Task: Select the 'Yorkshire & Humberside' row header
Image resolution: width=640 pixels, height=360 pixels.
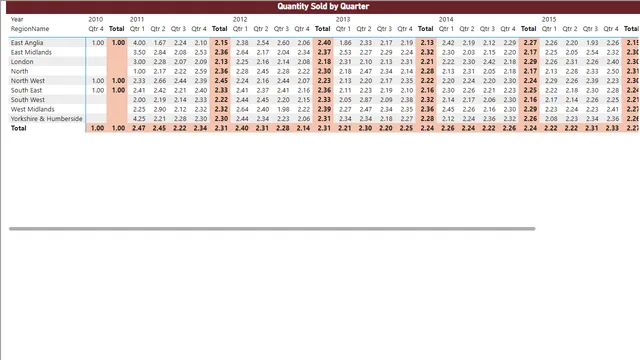Action: tap(47, 119)
